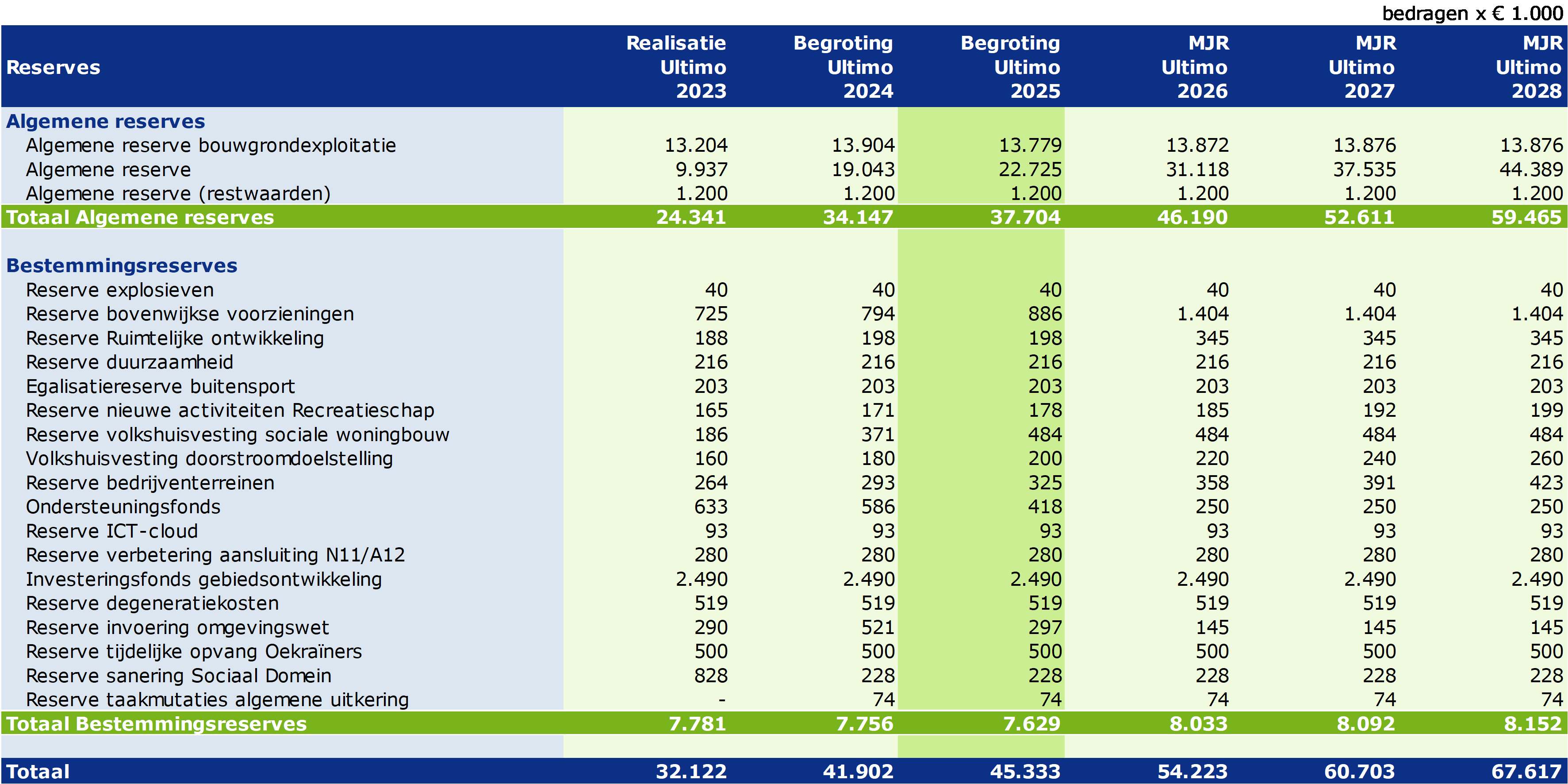Select the 'Reserve duurzaamheid' row label
This screenshot has height=784, width=1568.
tap(130, 362)
